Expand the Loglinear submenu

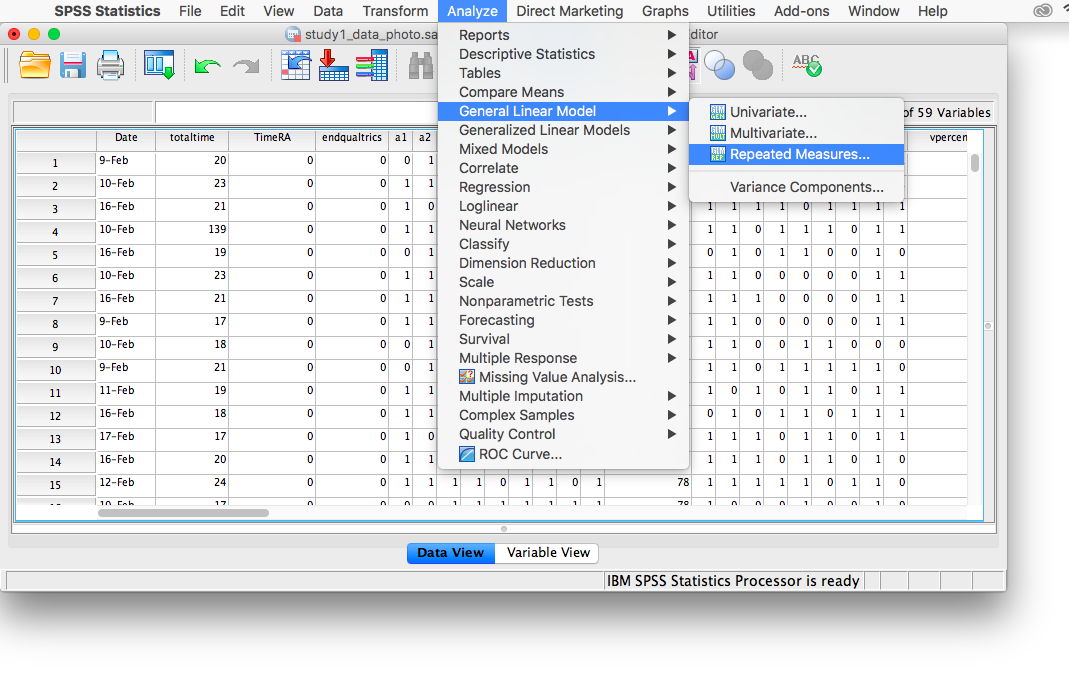click(x=563, y=207)
